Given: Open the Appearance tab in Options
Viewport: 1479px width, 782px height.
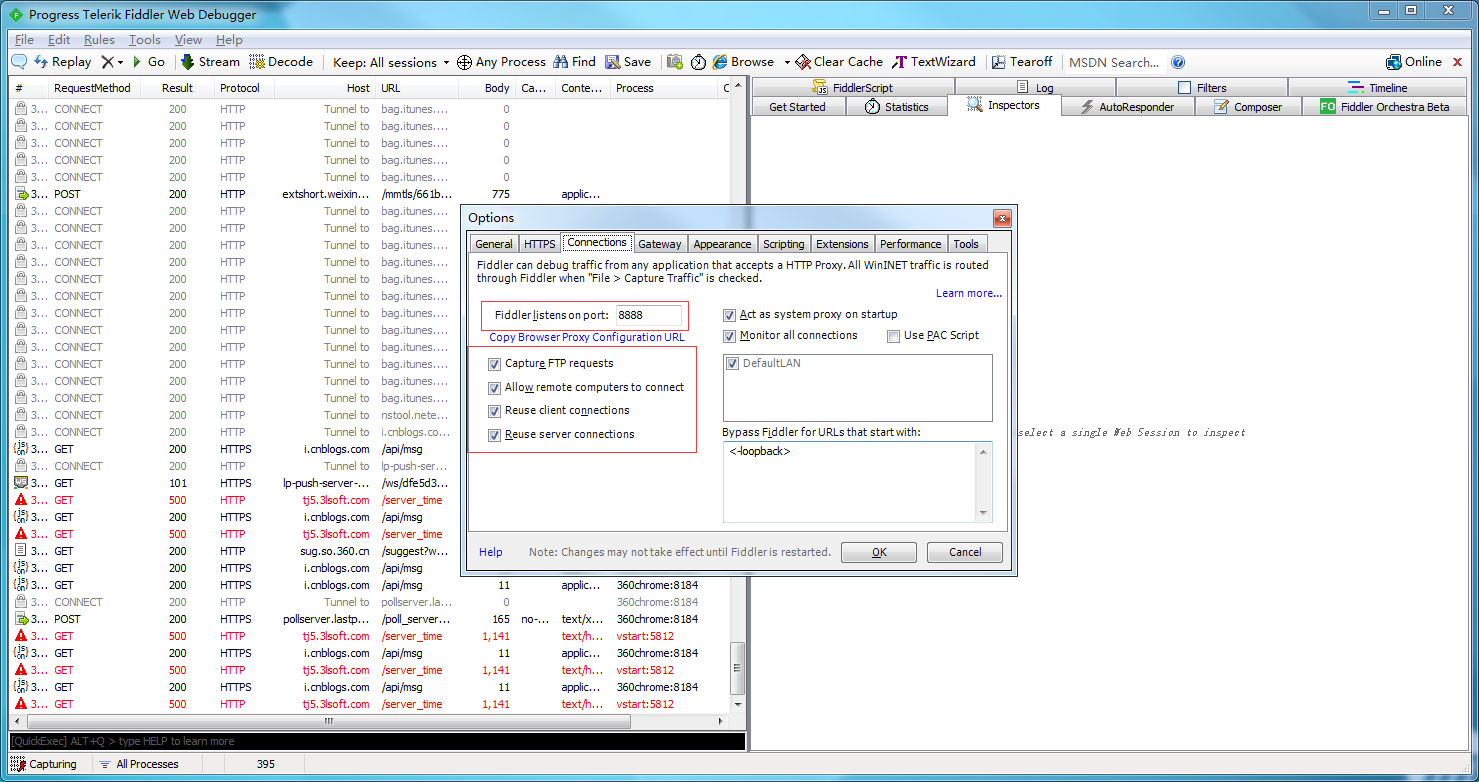Looking at the screenshot, I should tap(722, 244).
